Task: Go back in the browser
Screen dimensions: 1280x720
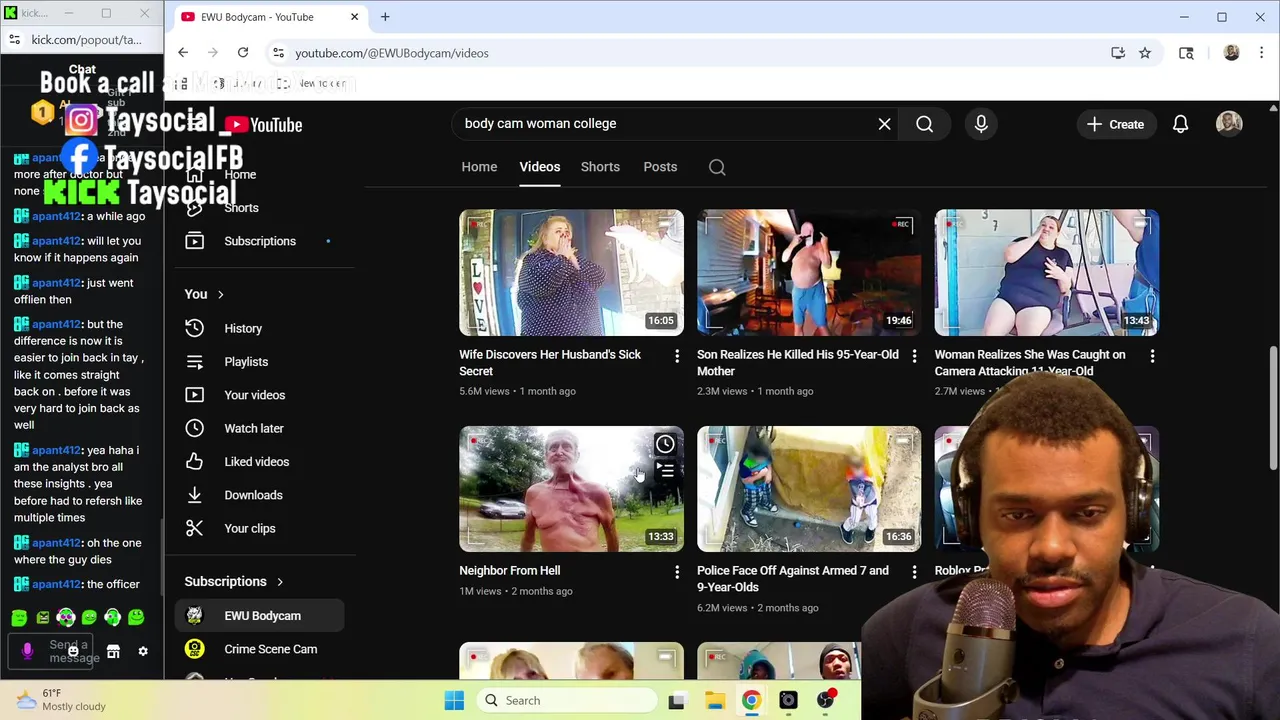Action: click(x=183, y=53)
